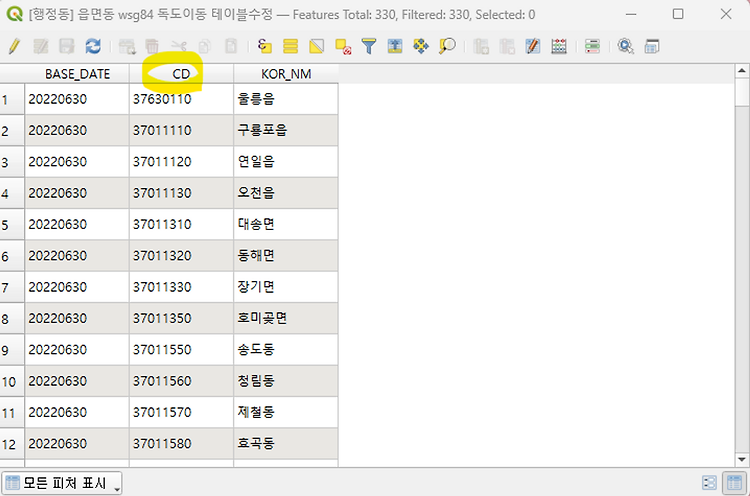Viewport: 750px width, 496px height.
Task: Click the paste features clipboard icon
Action: 231,46
